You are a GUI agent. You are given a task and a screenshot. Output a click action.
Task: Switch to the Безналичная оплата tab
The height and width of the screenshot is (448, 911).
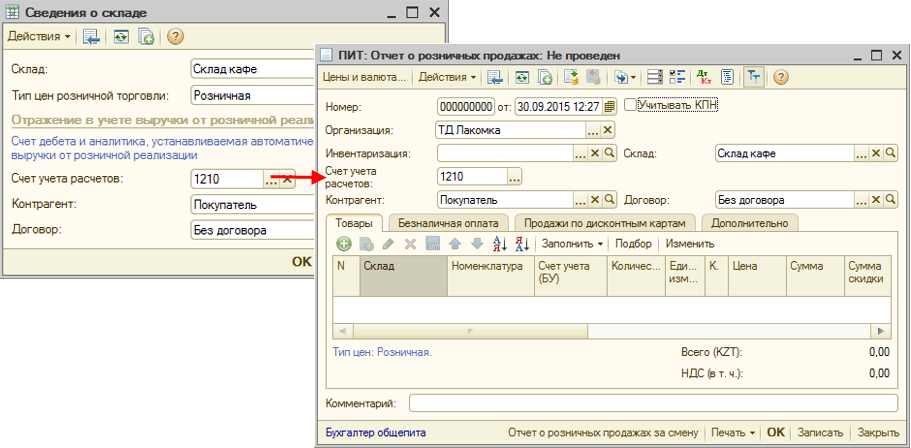pyautogui.click(x=449, y=223)
